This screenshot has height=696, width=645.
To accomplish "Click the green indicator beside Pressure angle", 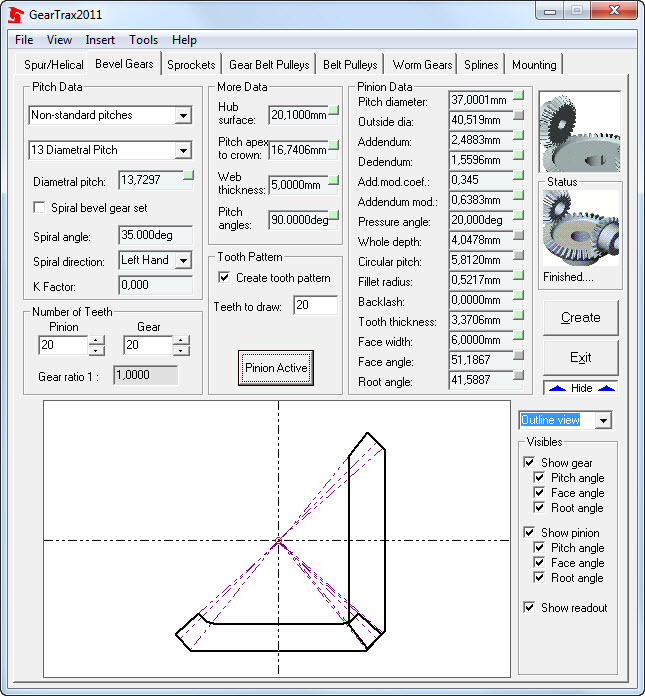I will tap(518, 215).
